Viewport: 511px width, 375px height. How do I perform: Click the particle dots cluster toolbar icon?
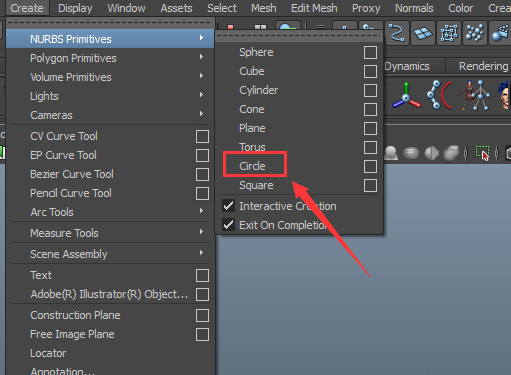[x=475, y=33]
